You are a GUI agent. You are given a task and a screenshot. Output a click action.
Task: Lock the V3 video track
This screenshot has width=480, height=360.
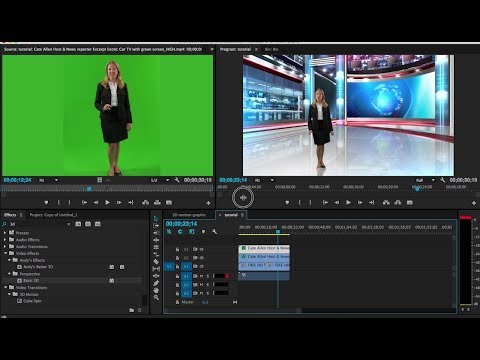point(177,249)
